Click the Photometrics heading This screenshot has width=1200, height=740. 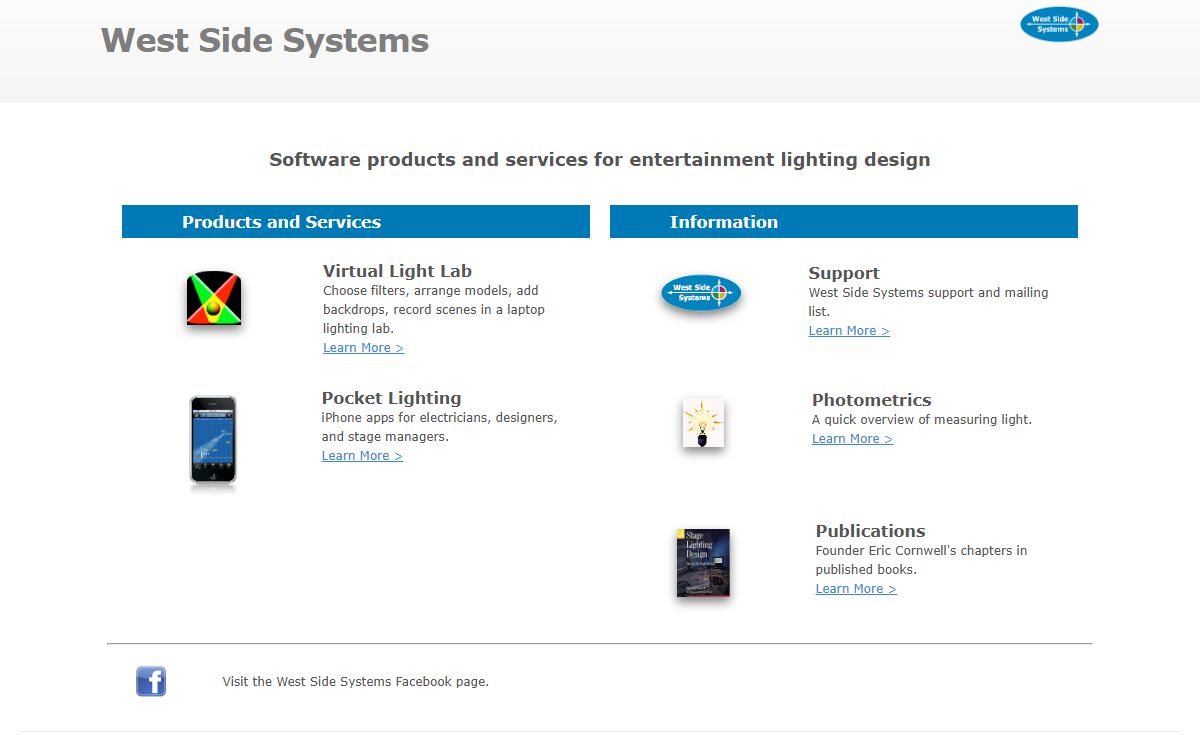pyautogui.click(x=871, y=400)
